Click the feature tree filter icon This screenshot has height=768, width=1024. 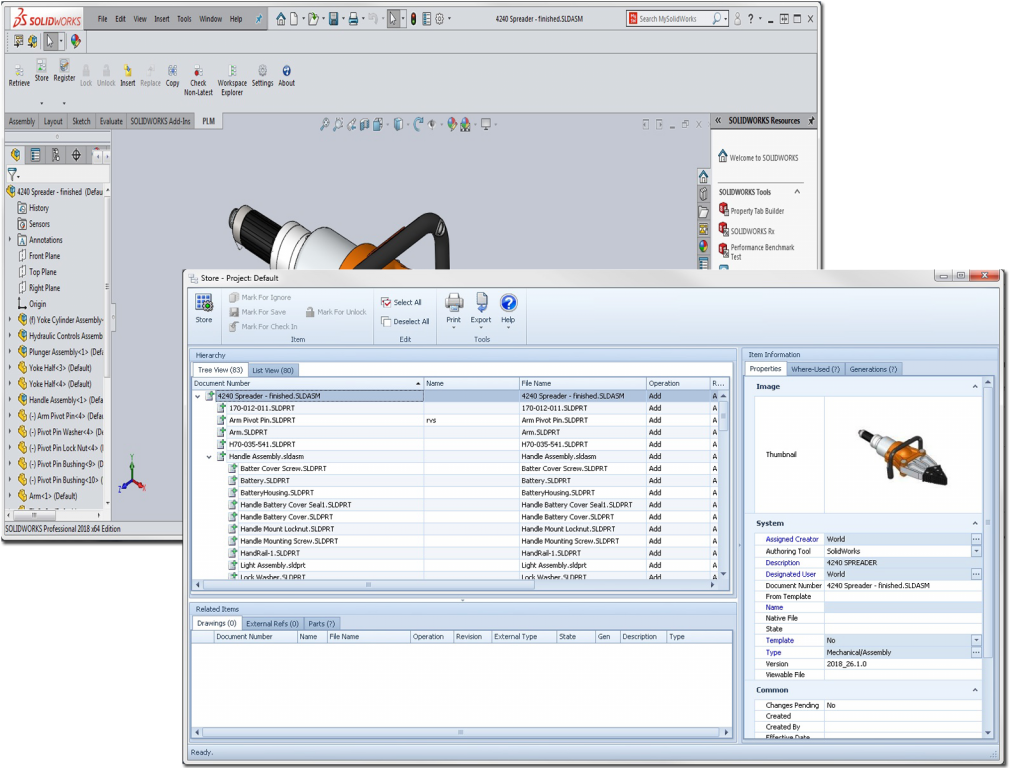(x=12, y=174)
